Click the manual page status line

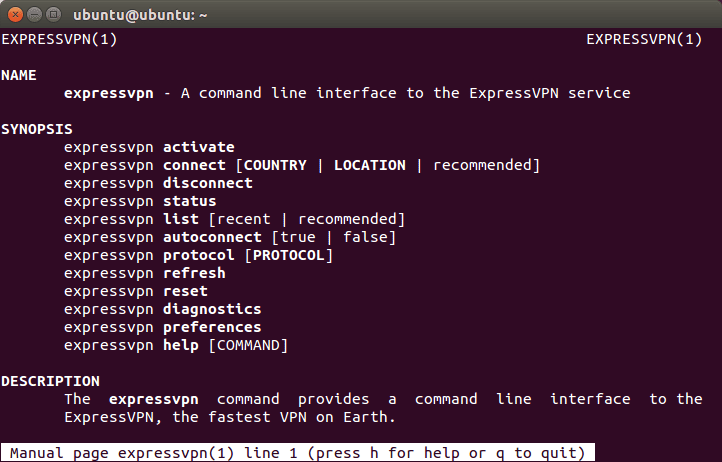pyautogui.click(x=297, y=453)
